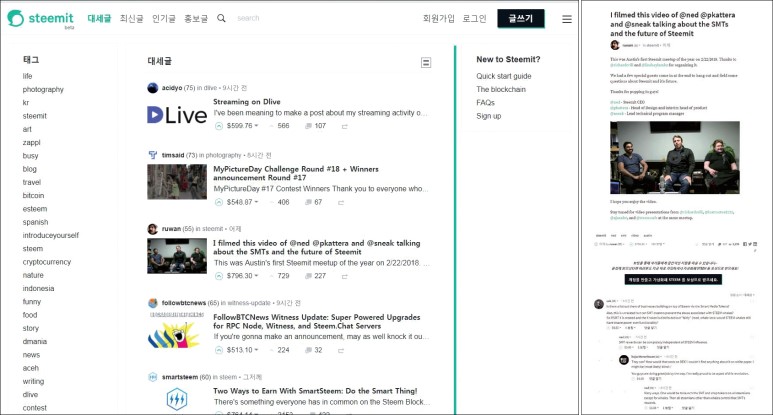773x415 pixels.
Task: Switch to the 최신글 tab
Action: pos(131,18)
